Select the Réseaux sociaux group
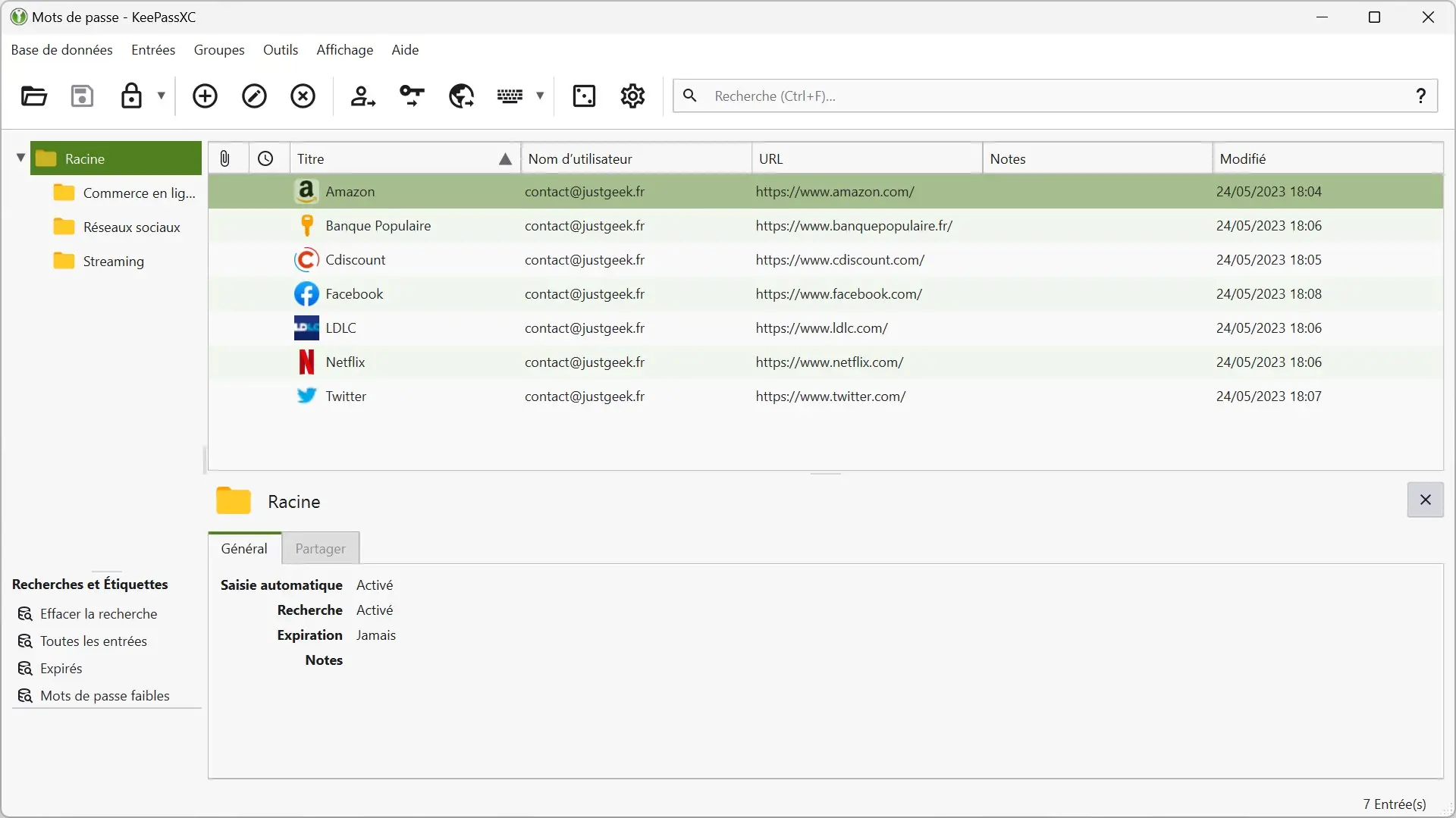The image size is (1456, 818). (117, 227)
